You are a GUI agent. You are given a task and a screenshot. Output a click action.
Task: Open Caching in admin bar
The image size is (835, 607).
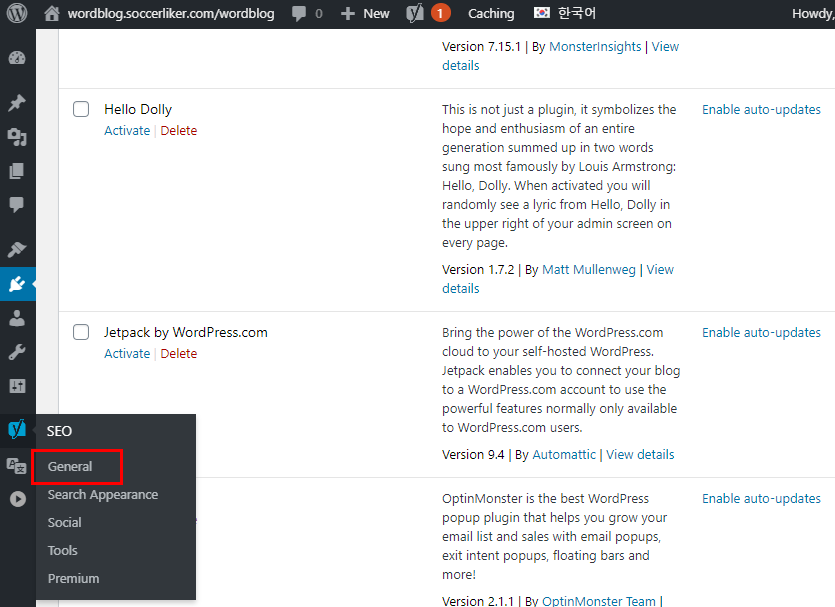(491, 14)
